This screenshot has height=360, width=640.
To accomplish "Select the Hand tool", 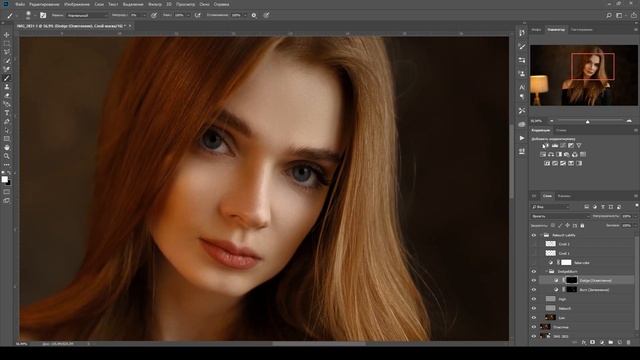I will coord(7,148).
